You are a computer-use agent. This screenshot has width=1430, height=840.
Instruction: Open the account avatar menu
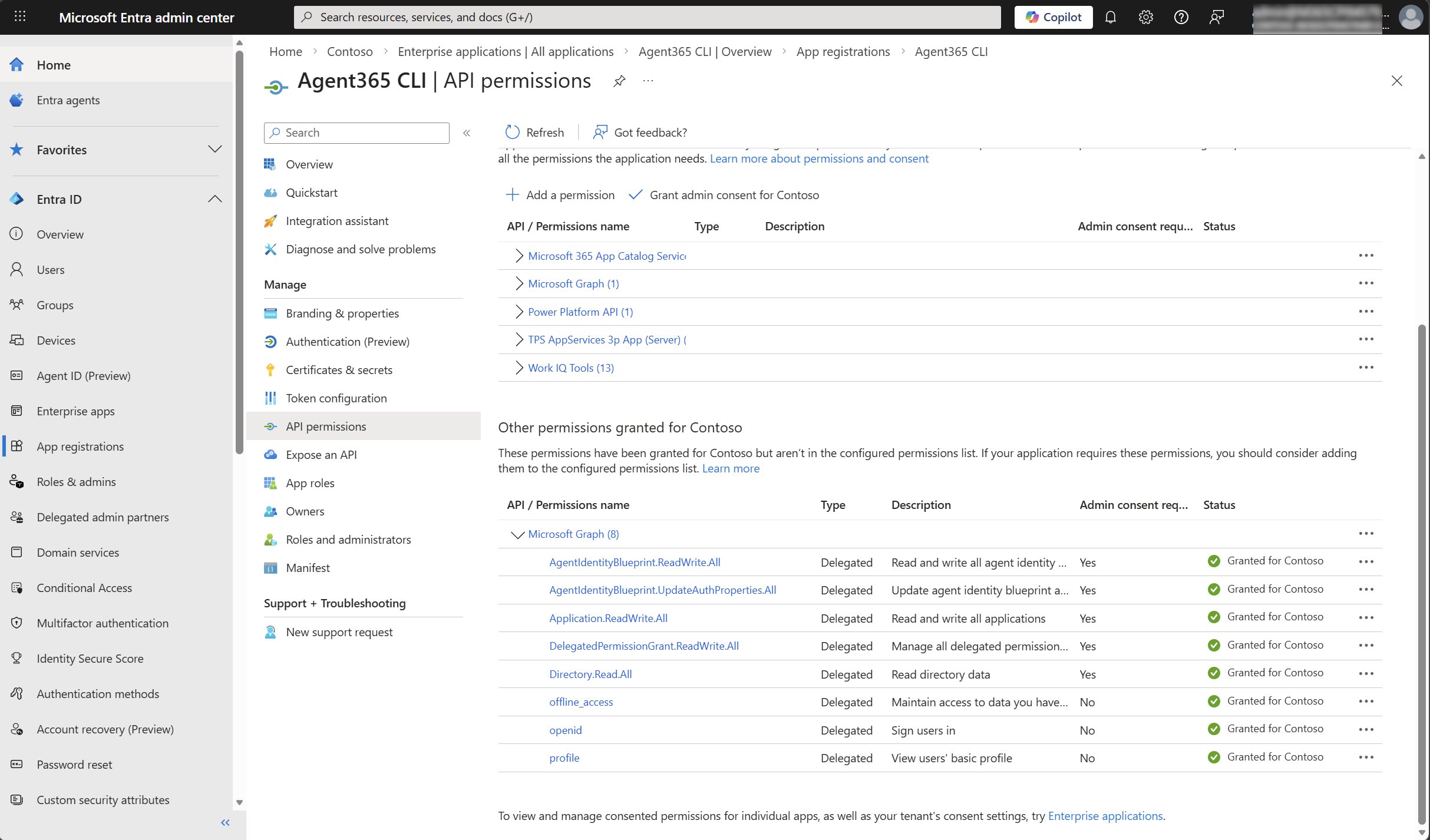1410,17
